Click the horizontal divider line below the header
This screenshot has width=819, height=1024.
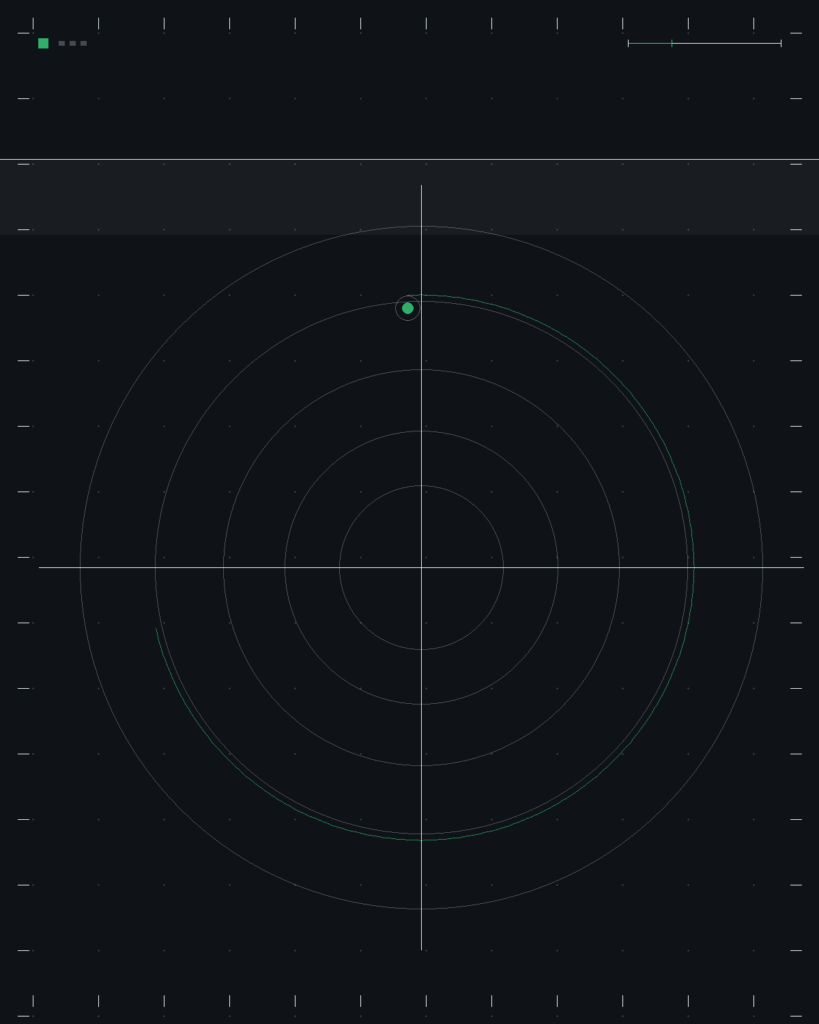(x=410, y=159)
